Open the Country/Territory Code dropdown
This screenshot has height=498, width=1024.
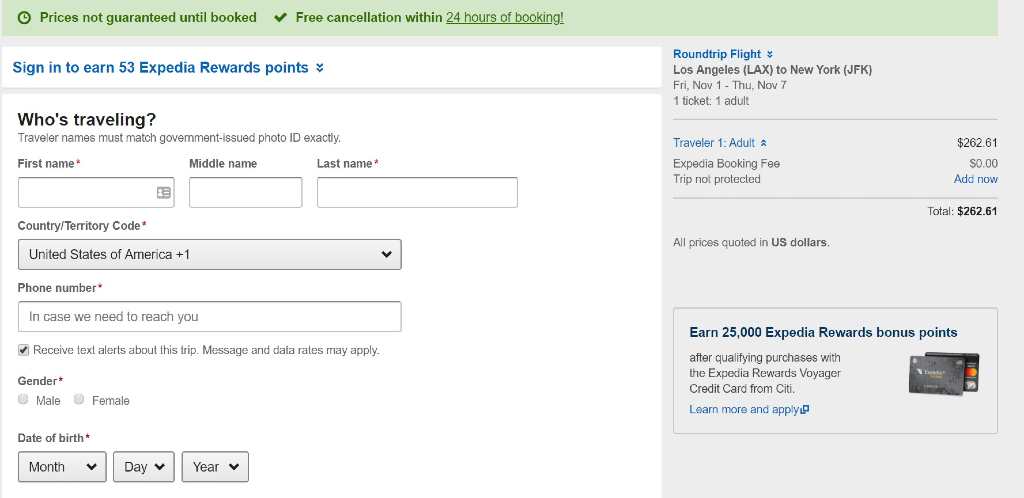(x=209, y=254)
